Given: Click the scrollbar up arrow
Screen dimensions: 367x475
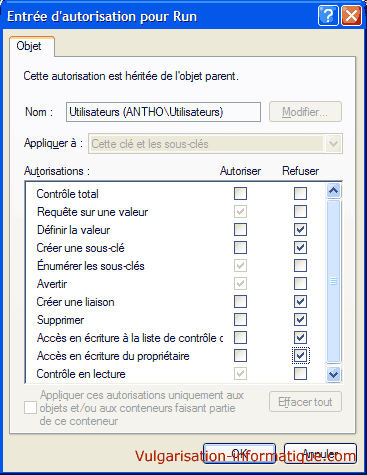Looking at the screenshot, I should click(x=333, y=191).
